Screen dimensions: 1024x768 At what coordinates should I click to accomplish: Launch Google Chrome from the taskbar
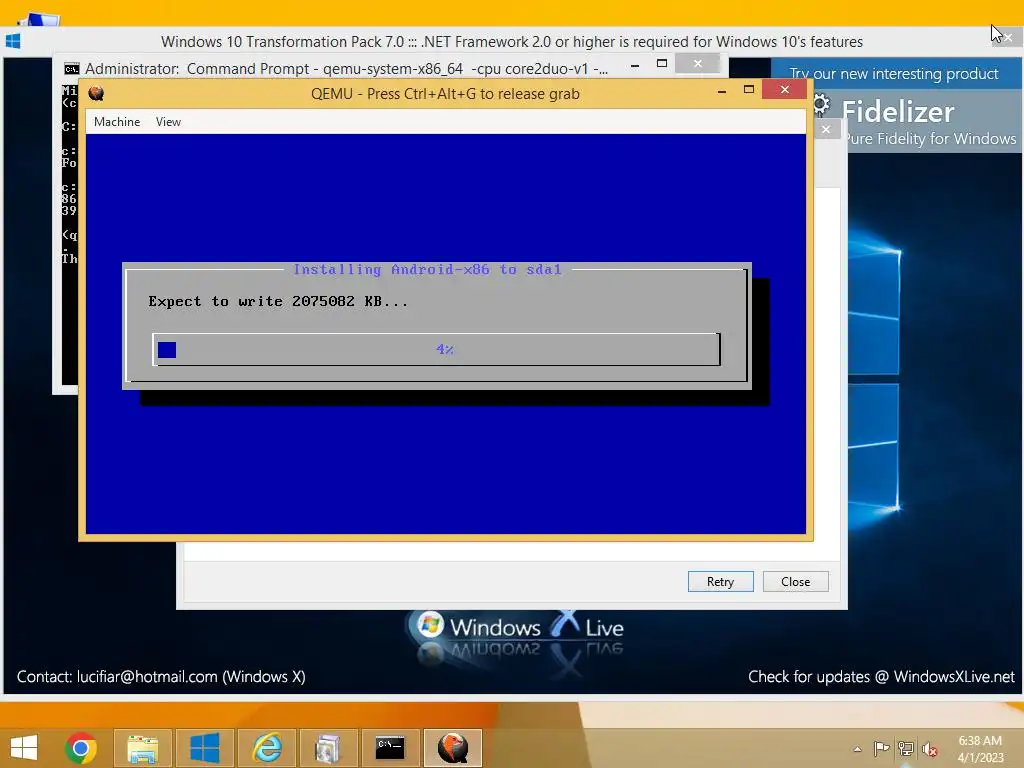81,748
